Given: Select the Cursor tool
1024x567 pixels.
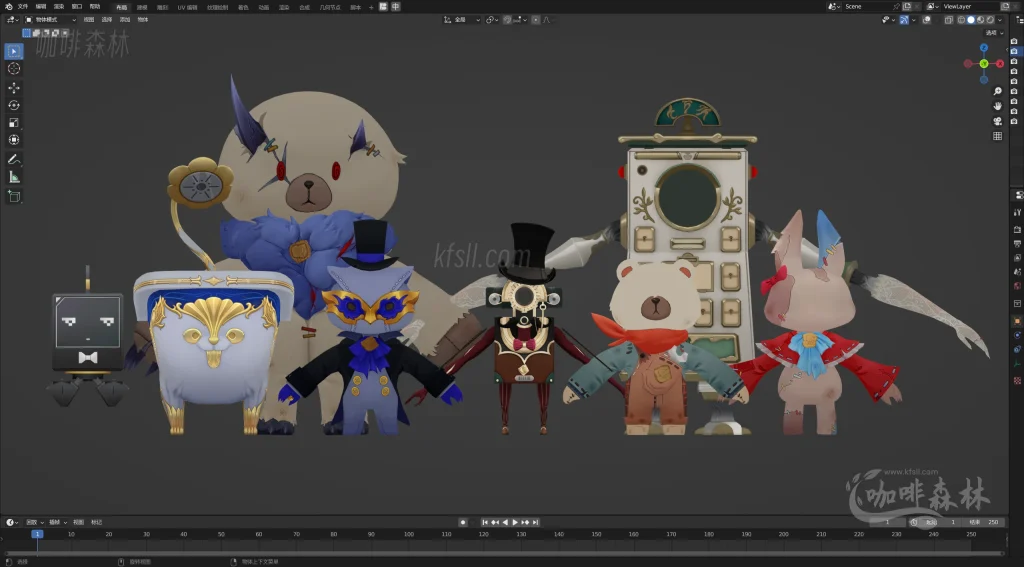Looking at the screenshot, I should pos(14,69).
